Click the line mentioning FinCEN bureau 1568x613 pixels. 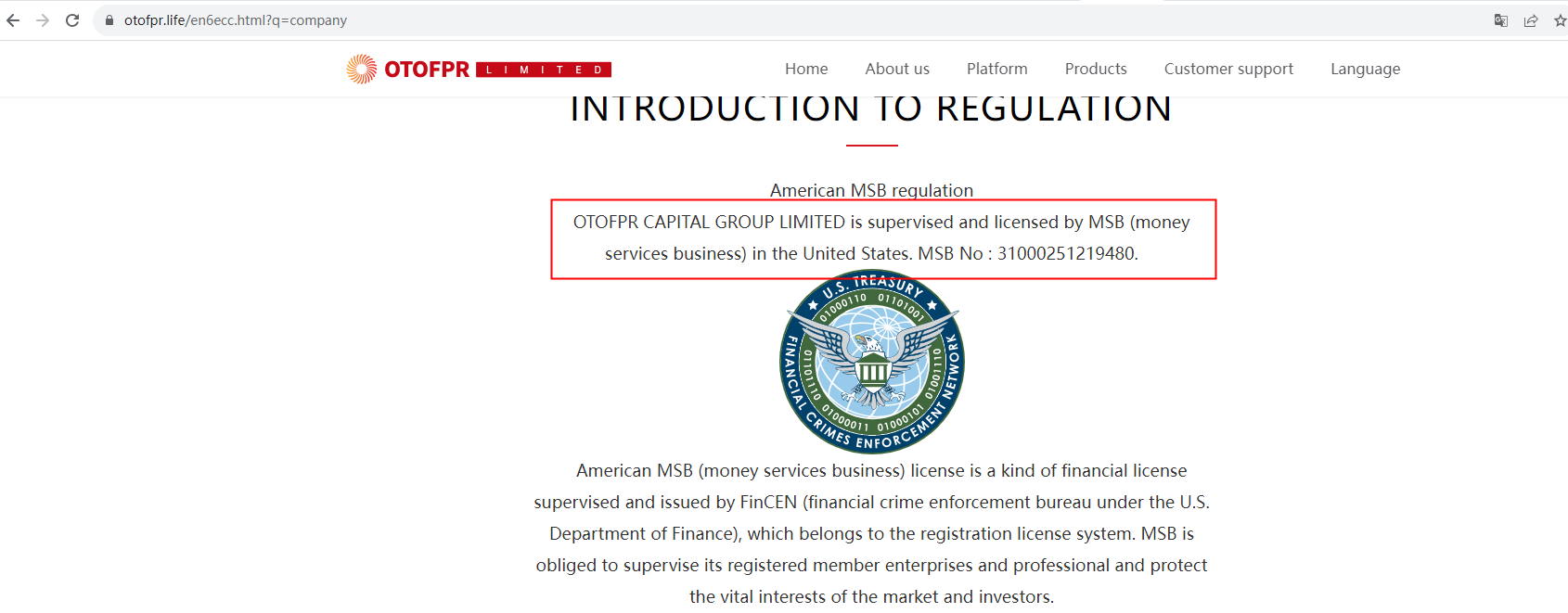click(x=872, y=502)
